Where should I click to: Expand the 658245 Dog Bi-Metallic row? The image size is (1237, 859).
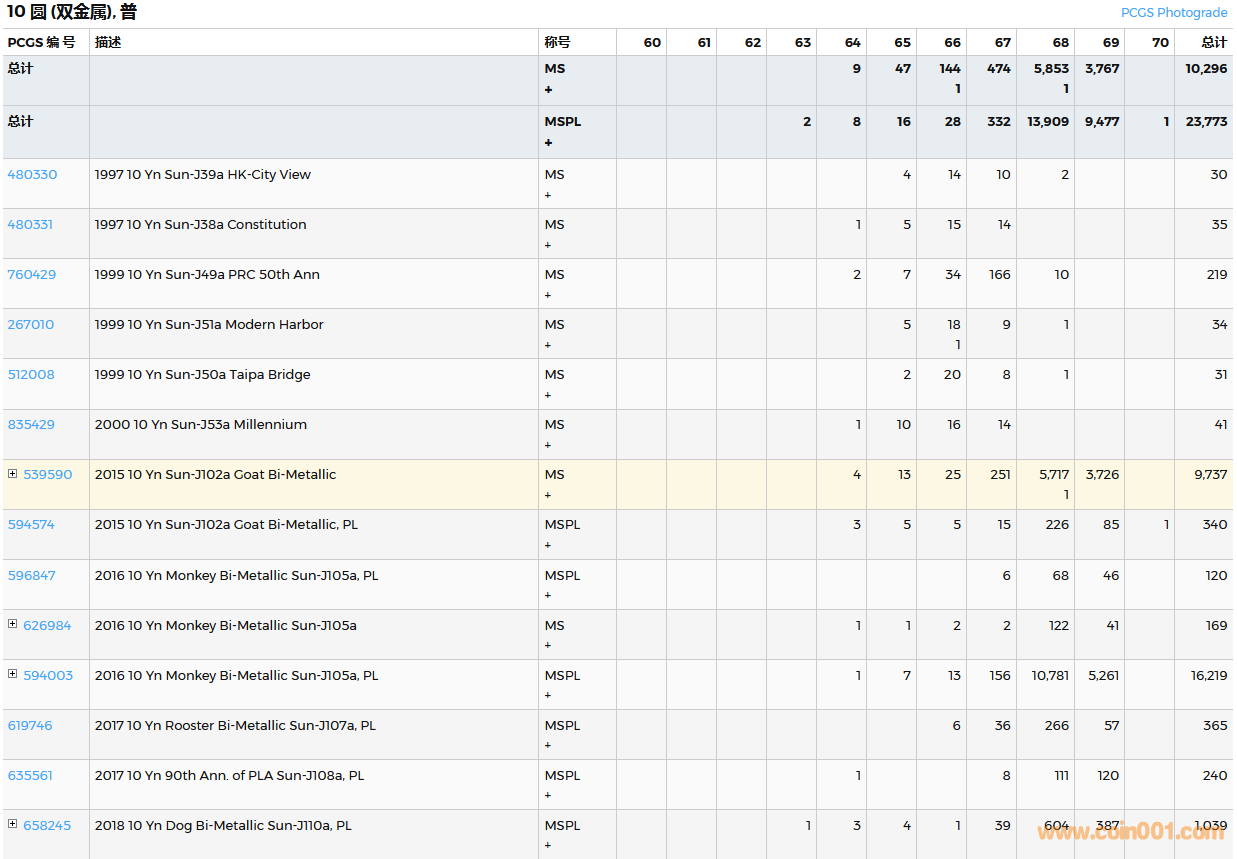pyautogui.click(x=12, y=824)
